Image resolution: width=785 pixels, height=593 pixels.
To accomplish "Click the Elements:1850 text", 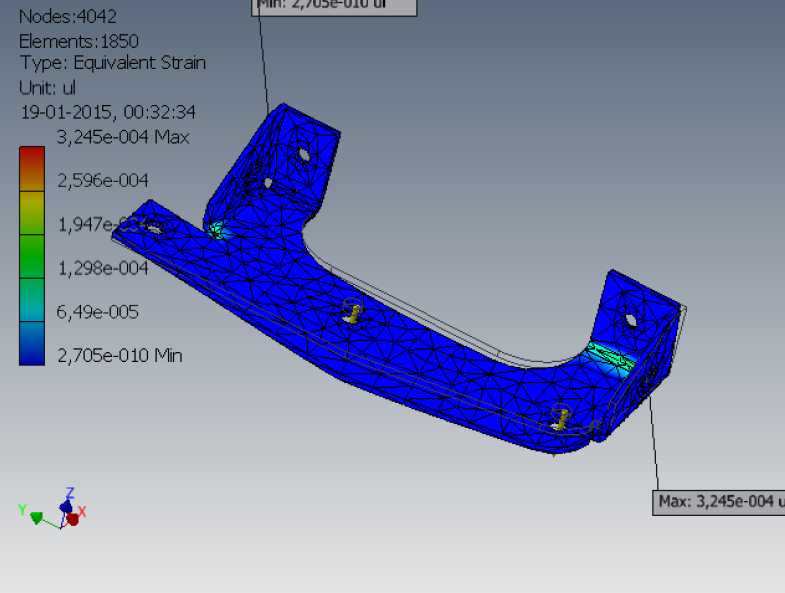I will (79, 41).
